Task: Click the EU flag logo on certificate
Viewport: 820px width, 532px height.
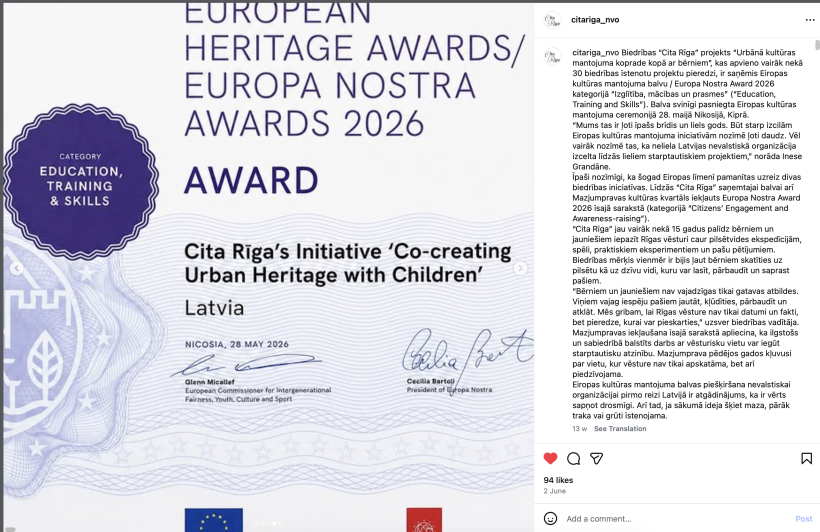Action: click(213, 519)
